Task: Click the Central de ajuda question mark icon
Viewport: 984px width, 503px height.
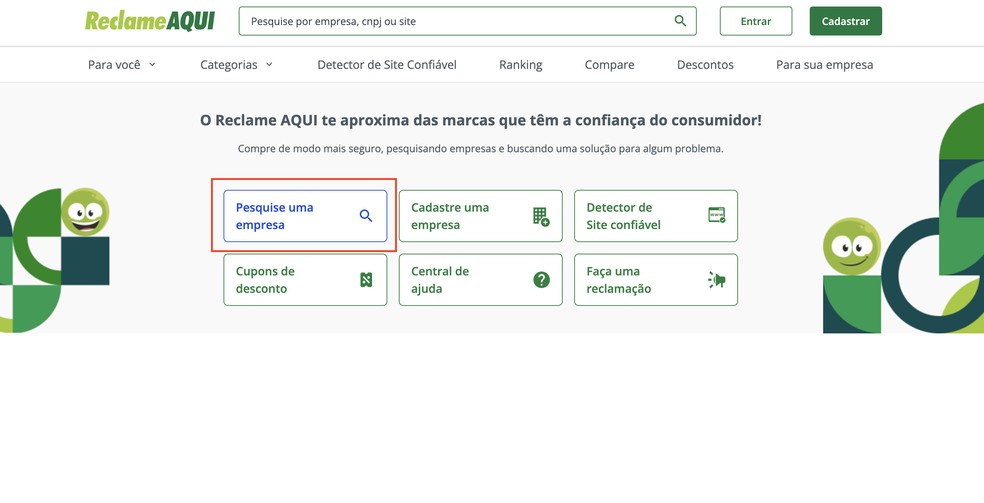Action: [541, 280]
